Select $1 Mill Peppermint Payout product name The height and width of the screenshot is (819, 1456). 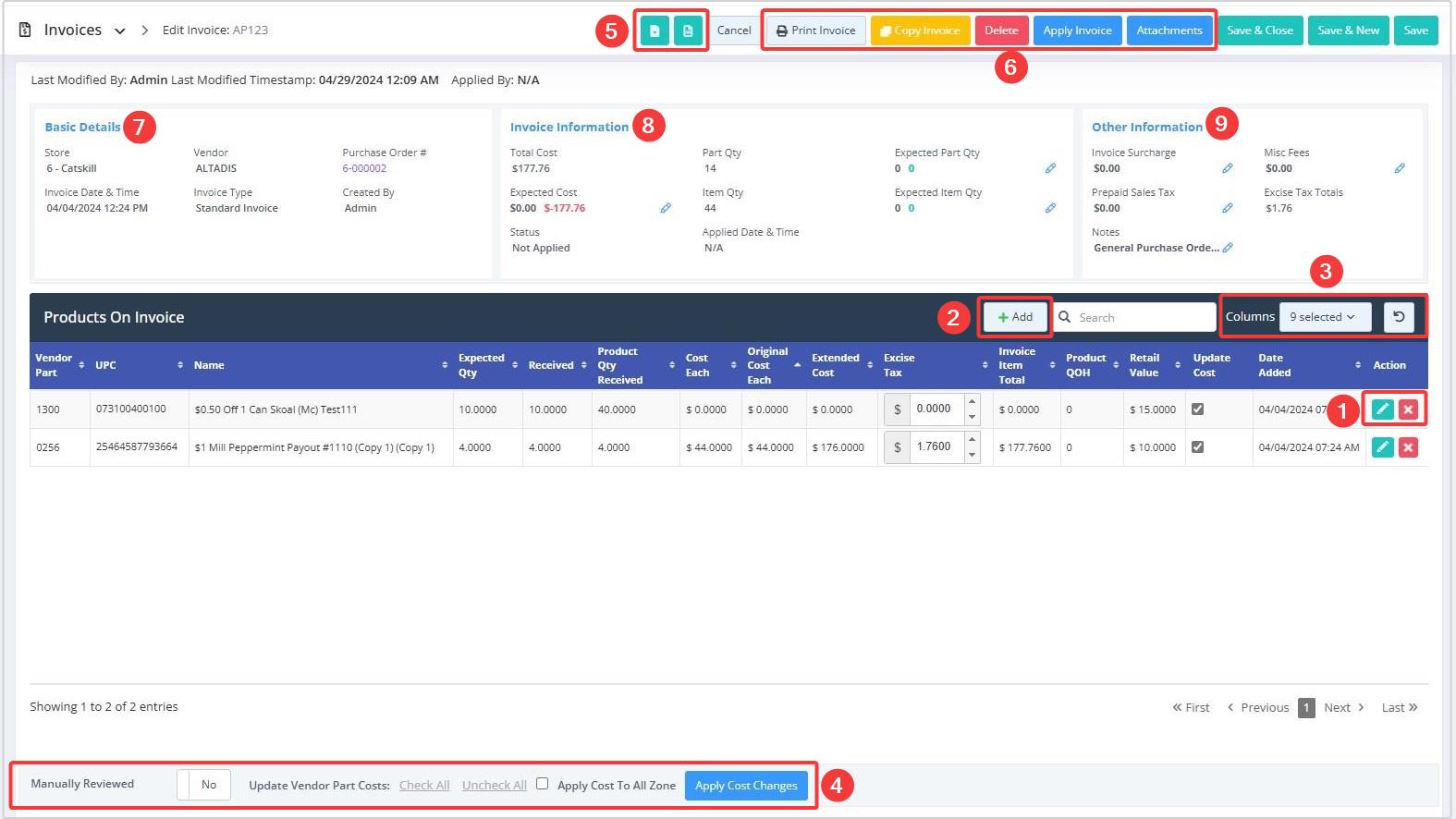click(314, 447)
